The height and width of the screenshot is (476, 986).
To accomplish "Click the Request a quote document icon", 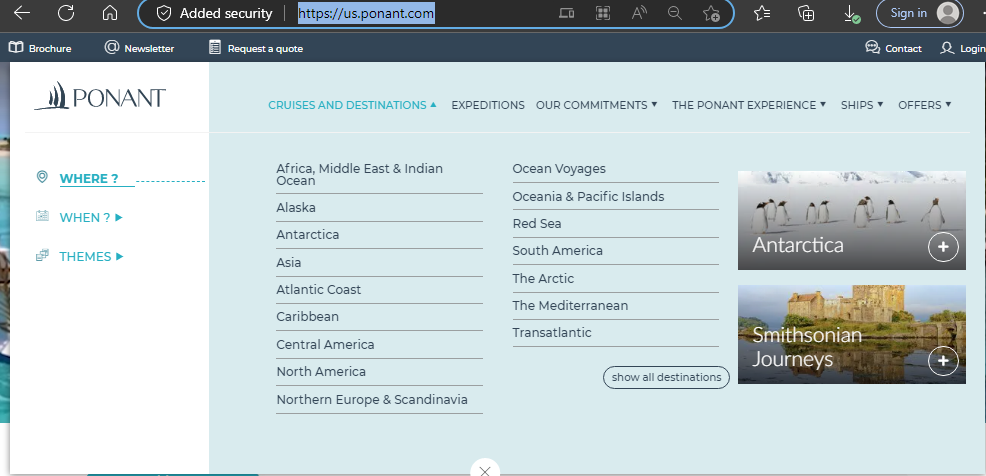I will (215, 47).
